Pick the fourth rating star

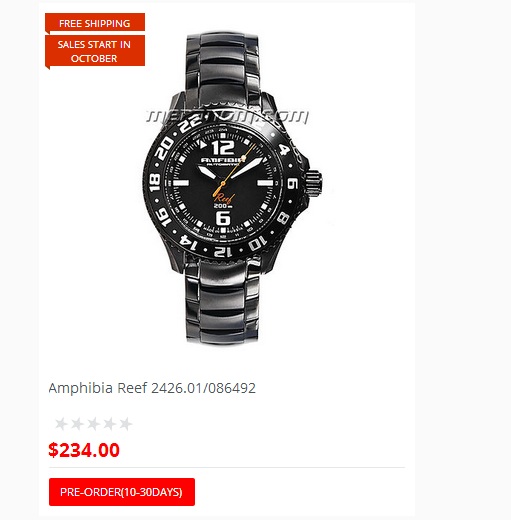point(109,424)
